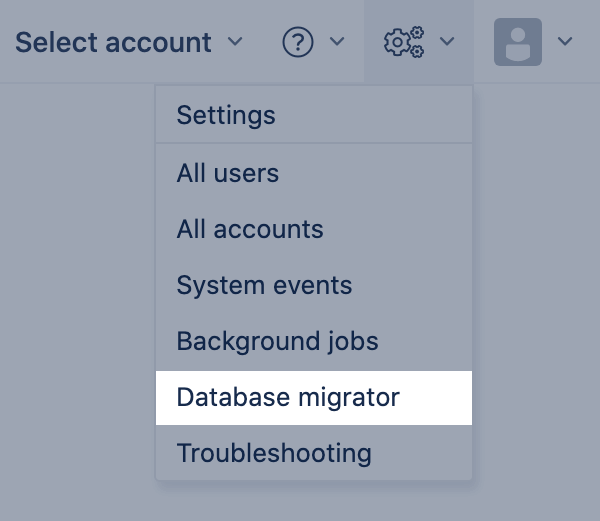This screenshot has height=521, width=600.
Task: Expand the Select account chevron arrow
Action: coord(236,42)
